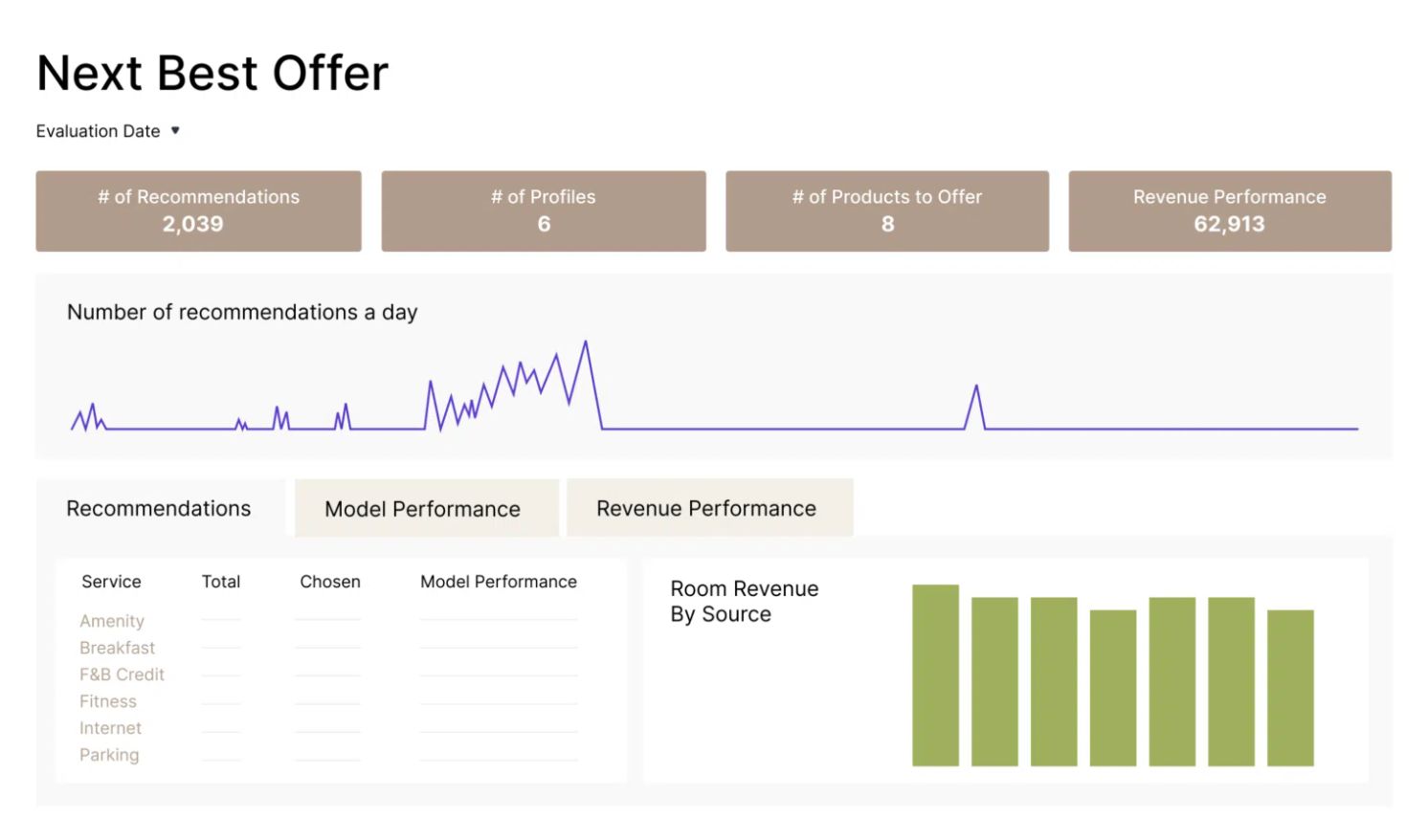This screenshot has height=840, width=1428.
Task: Select the Breakfast service row
Action: tap(117, 648)
